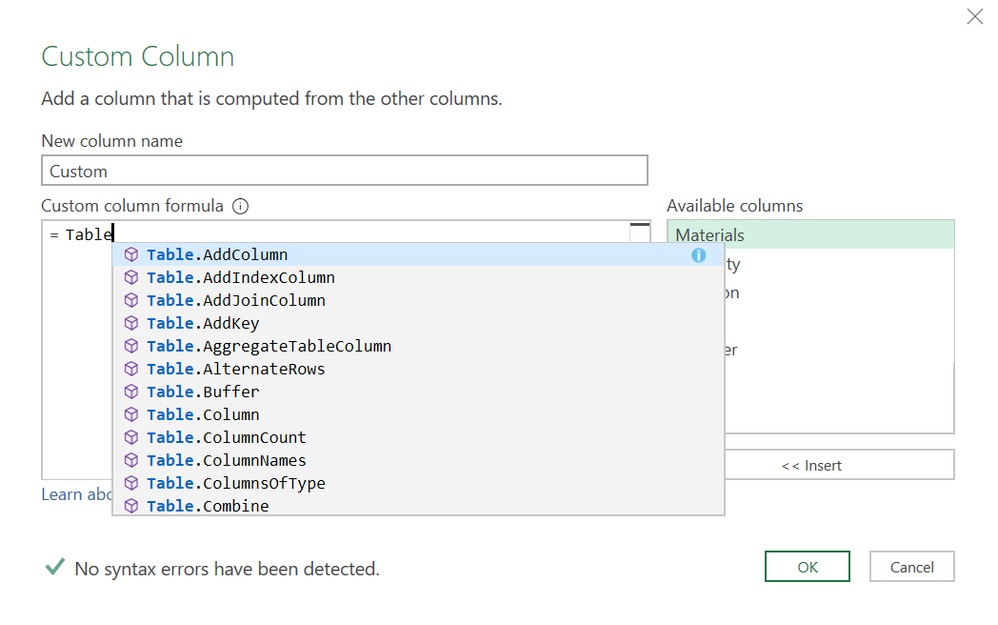Open the info icon for Table.AddColumn
Viewport: 998px width, 625px height.
[x=698, y=255]
